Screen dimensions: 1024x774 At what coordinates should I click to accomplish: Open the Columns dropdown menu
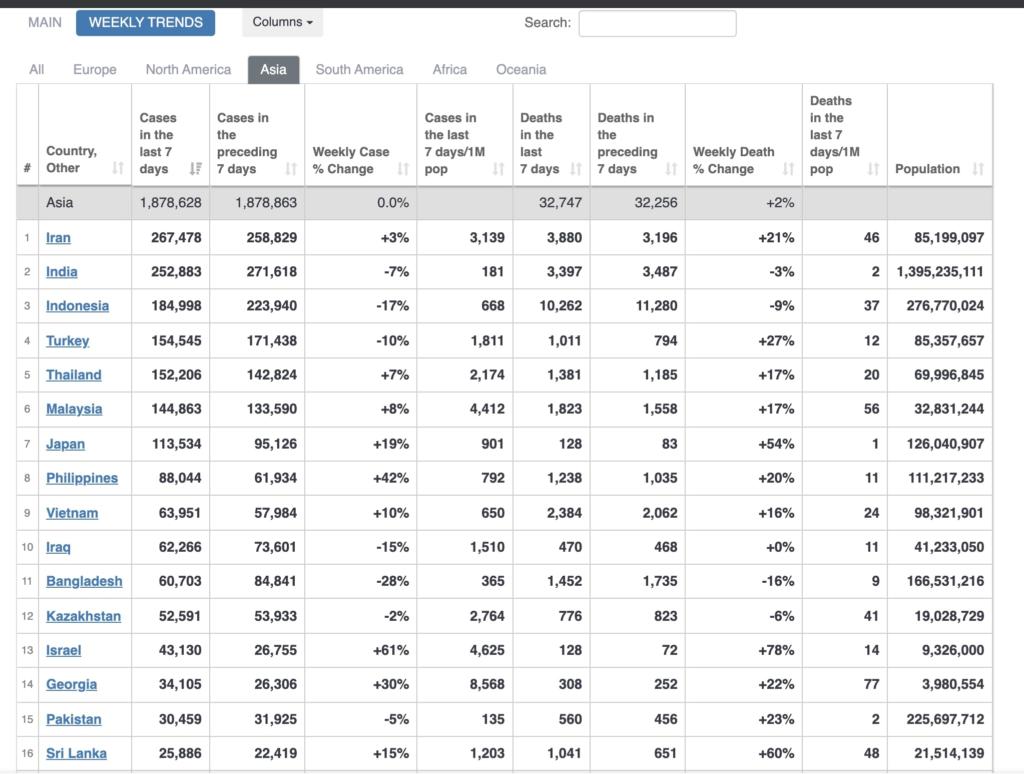(x=282, y=22)
